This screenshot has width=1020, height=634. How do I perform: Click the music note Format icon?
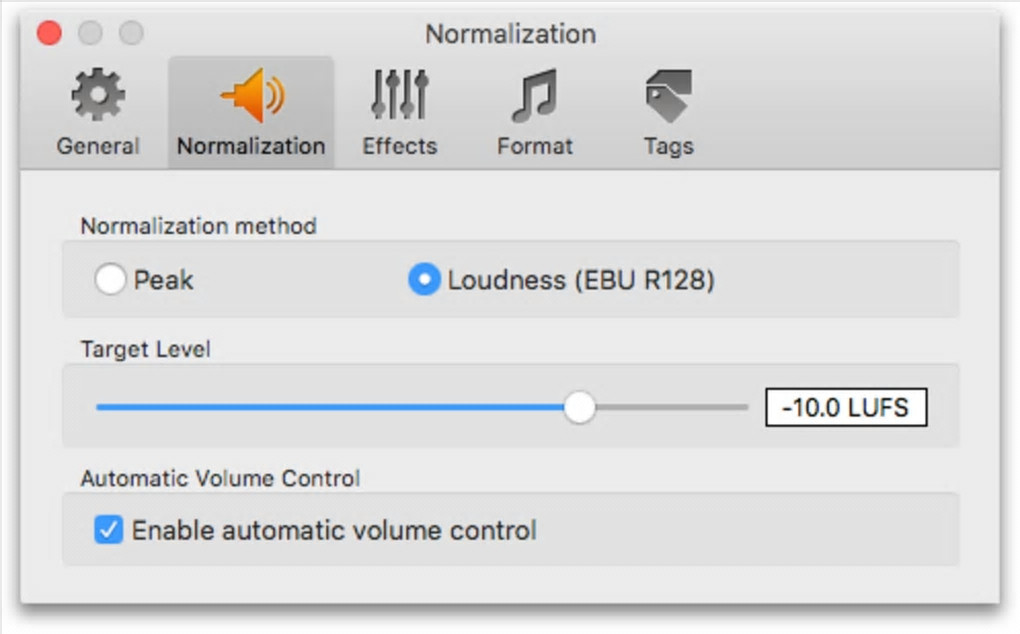tap(534, 97)
